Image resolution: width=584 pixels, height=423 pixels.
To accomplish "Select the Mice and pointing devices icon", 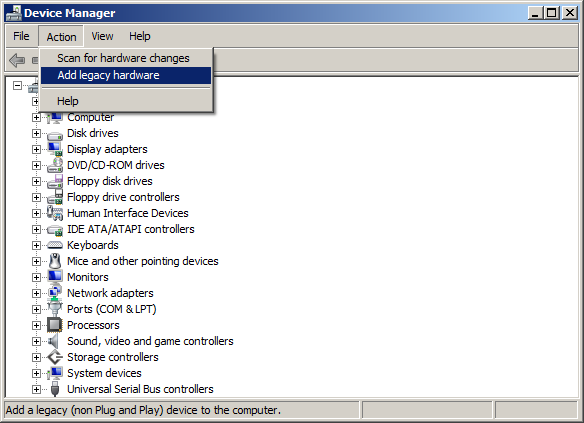I will 55,261.
